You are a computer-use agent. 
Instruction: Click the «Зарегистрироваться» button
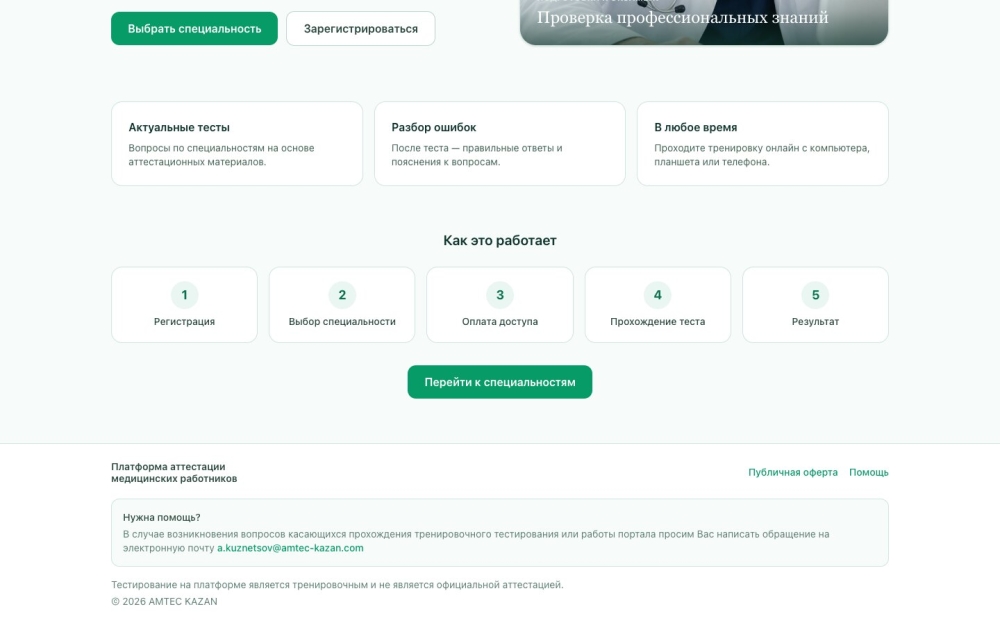(x=360, y=29)
